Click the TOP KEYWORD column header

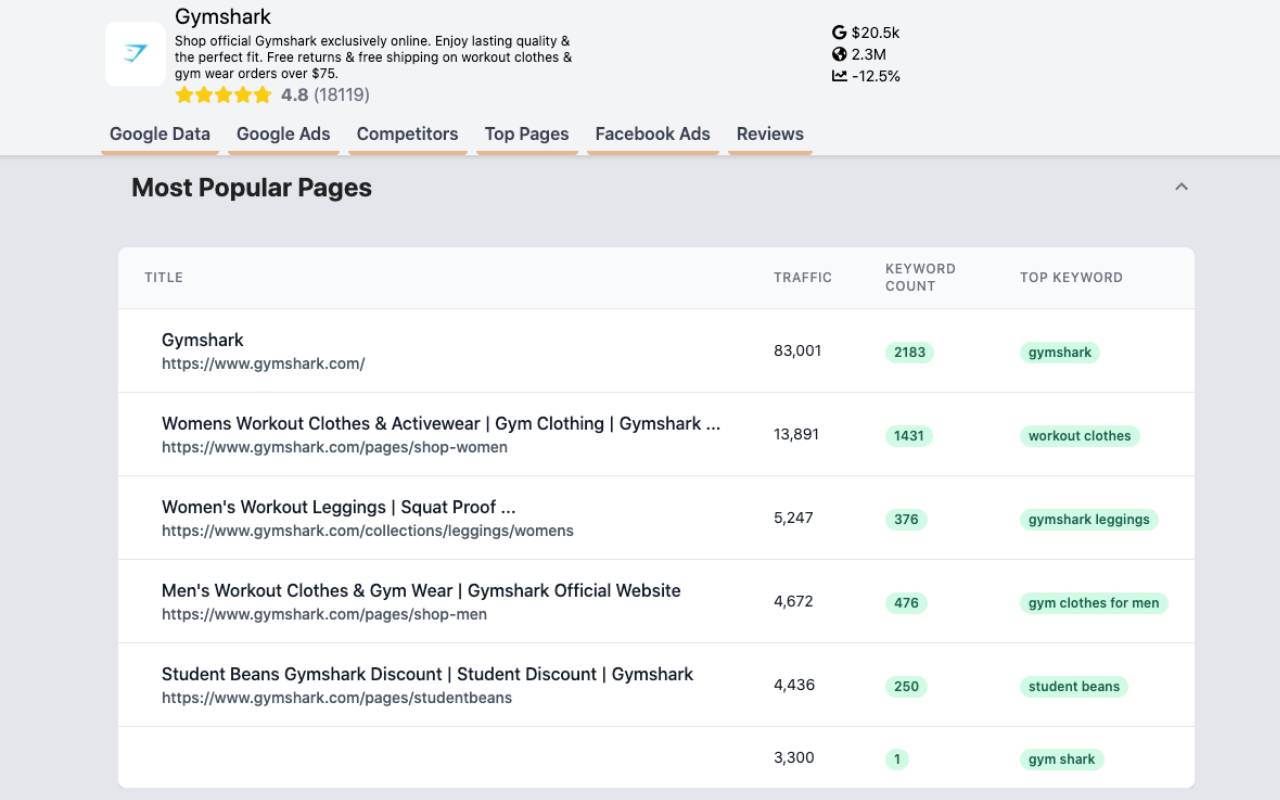[1071, 277]
